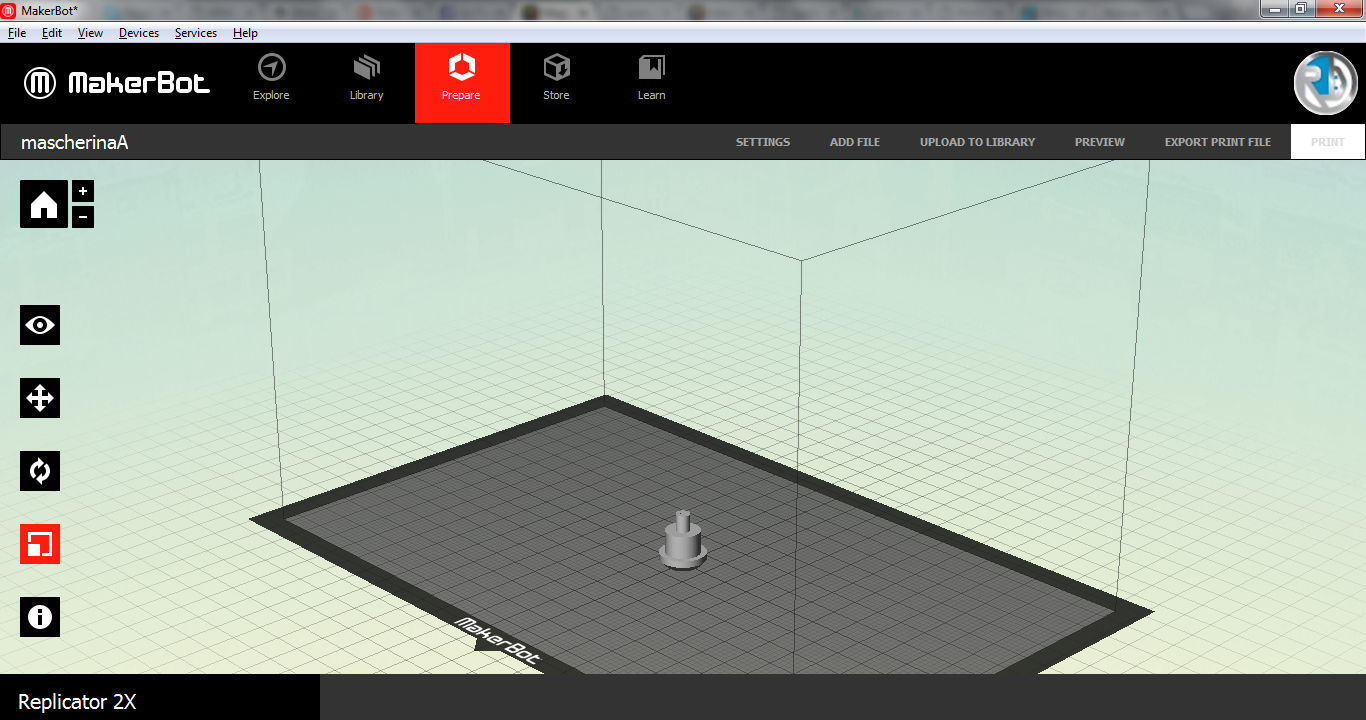
Task: Click ADD FILE
Action: [855, 142]
